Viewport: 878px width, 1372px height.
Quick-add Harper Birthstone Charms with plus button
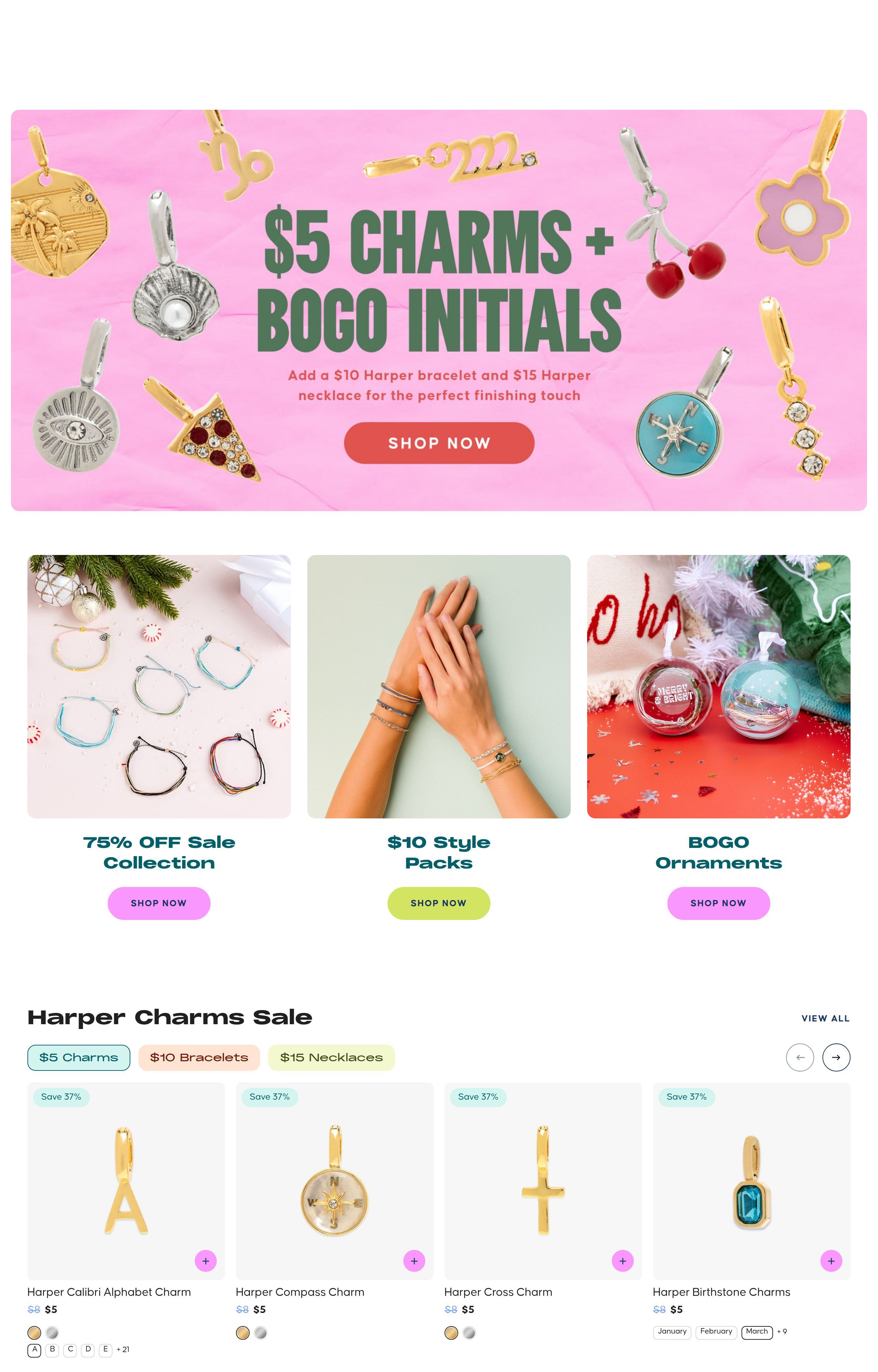click(x=831, y=1261)
